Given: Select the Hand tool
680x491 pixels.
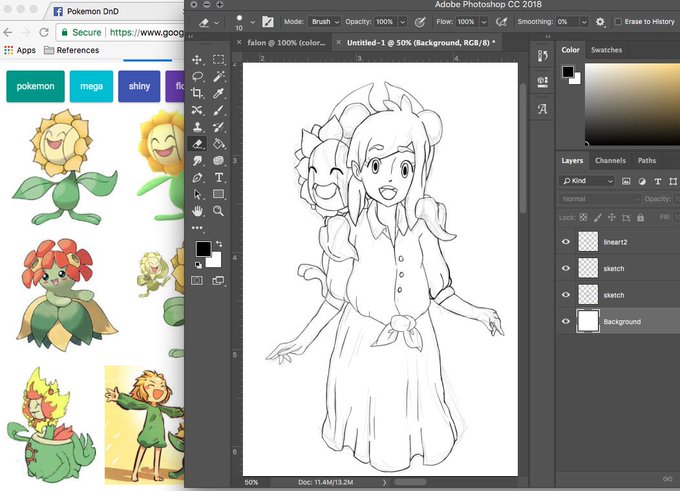Looking at the screenshot, I should pos(197,211).
